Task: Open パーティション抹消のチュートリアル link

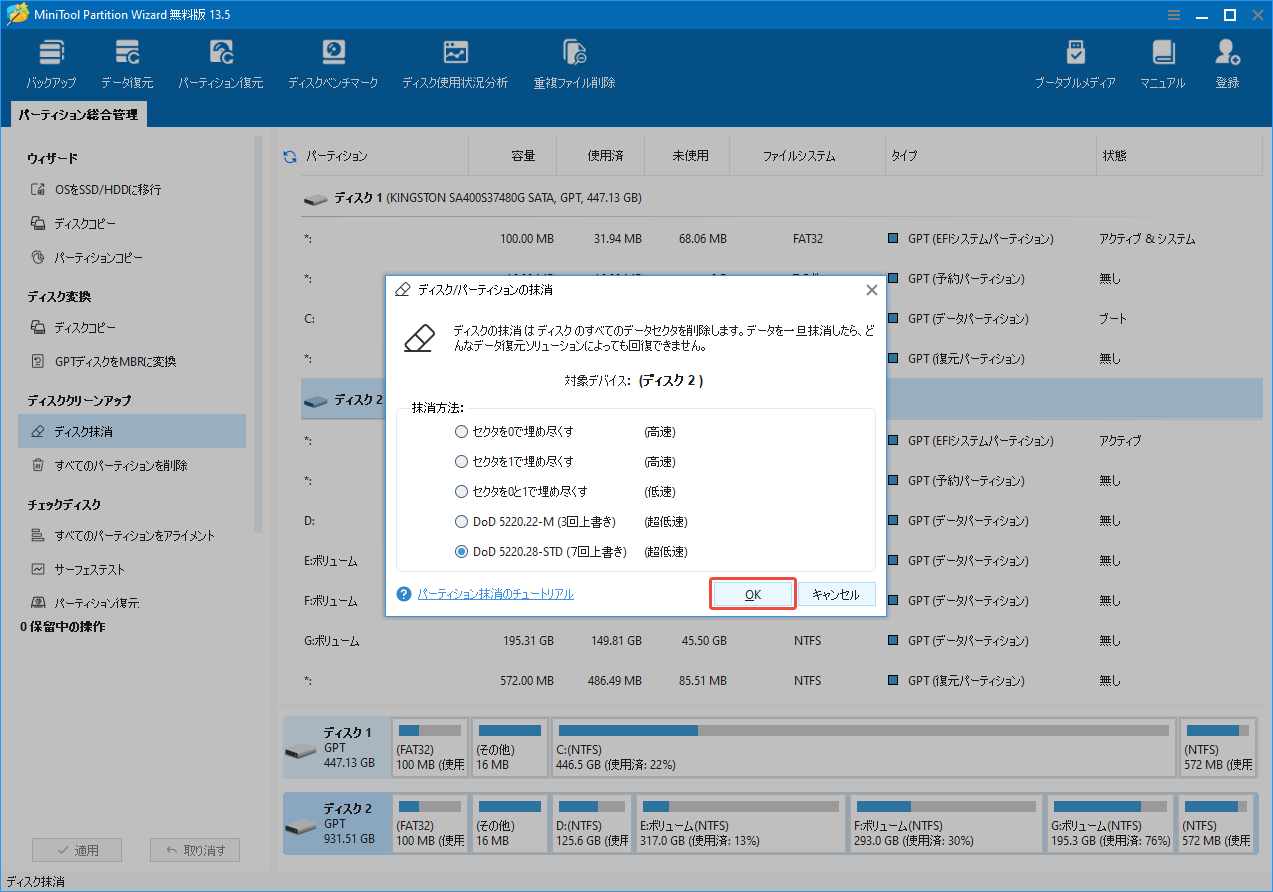Action: [x=496, y=594]
